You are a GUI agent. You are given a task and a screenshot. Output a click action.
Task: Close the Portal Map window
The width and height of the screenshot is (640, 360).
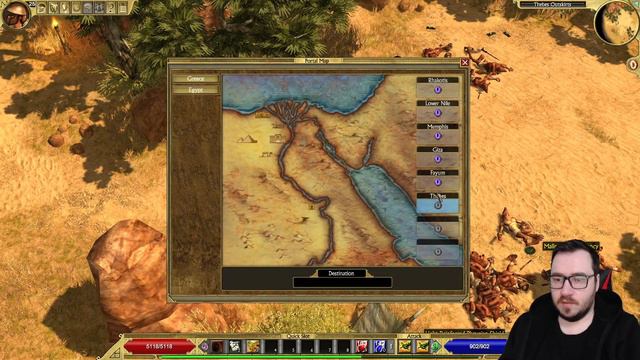pyautogui.click(x=464, y=62)
